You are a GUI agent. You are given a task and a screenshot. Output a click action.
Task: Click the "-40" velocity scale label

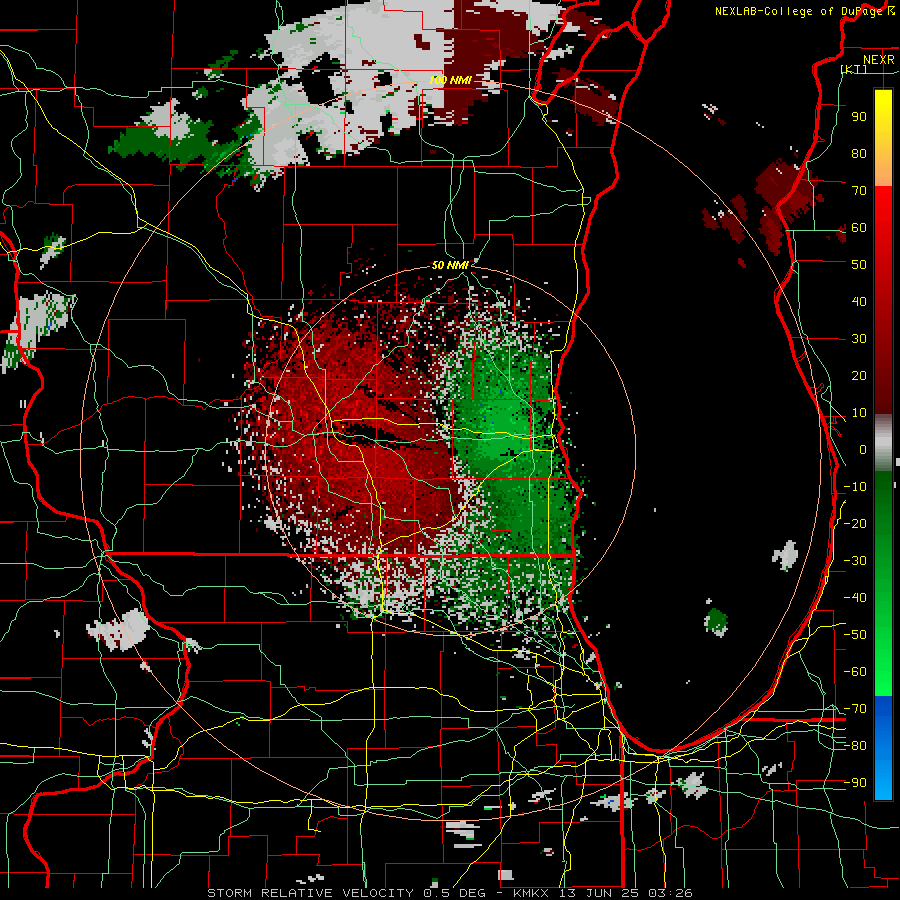coord(855,598)
